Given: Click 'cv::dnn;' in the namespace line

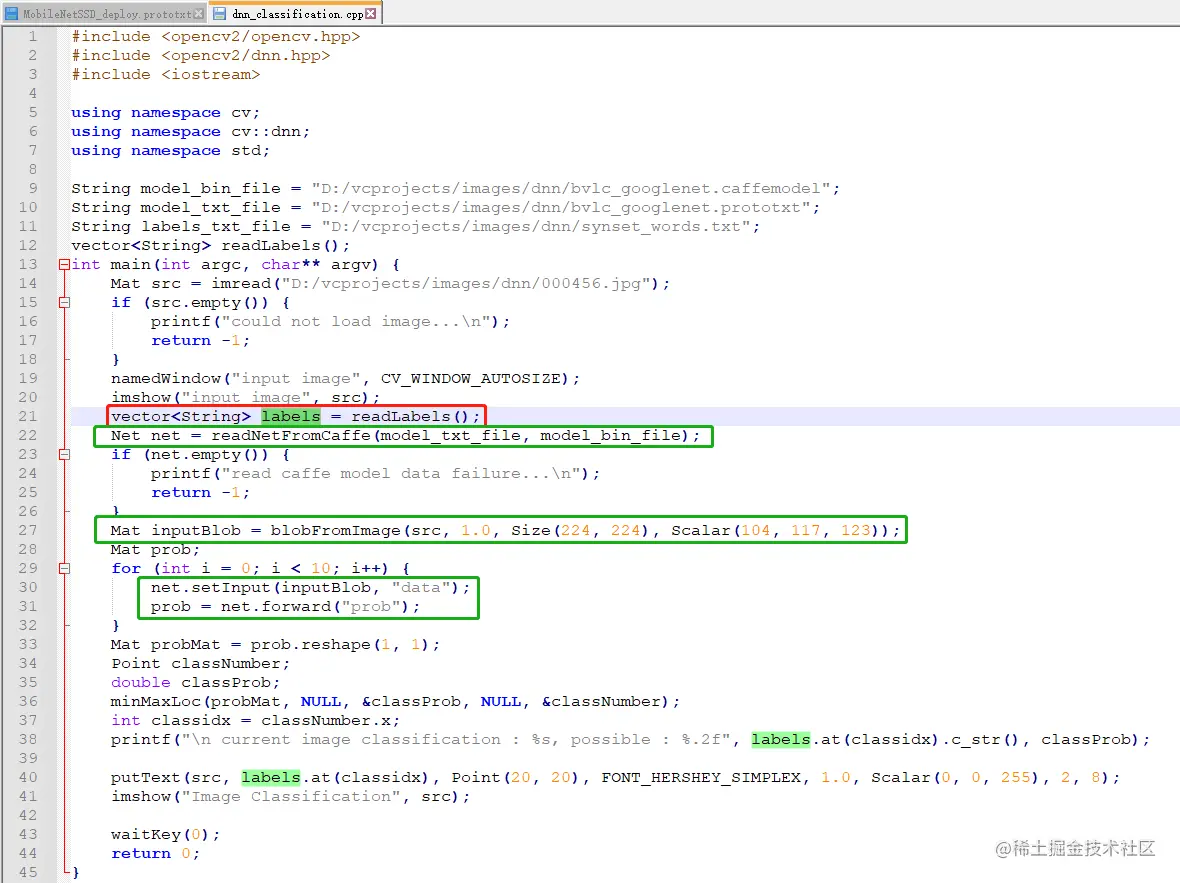Looking at the screenshot, I should [270, 131].
